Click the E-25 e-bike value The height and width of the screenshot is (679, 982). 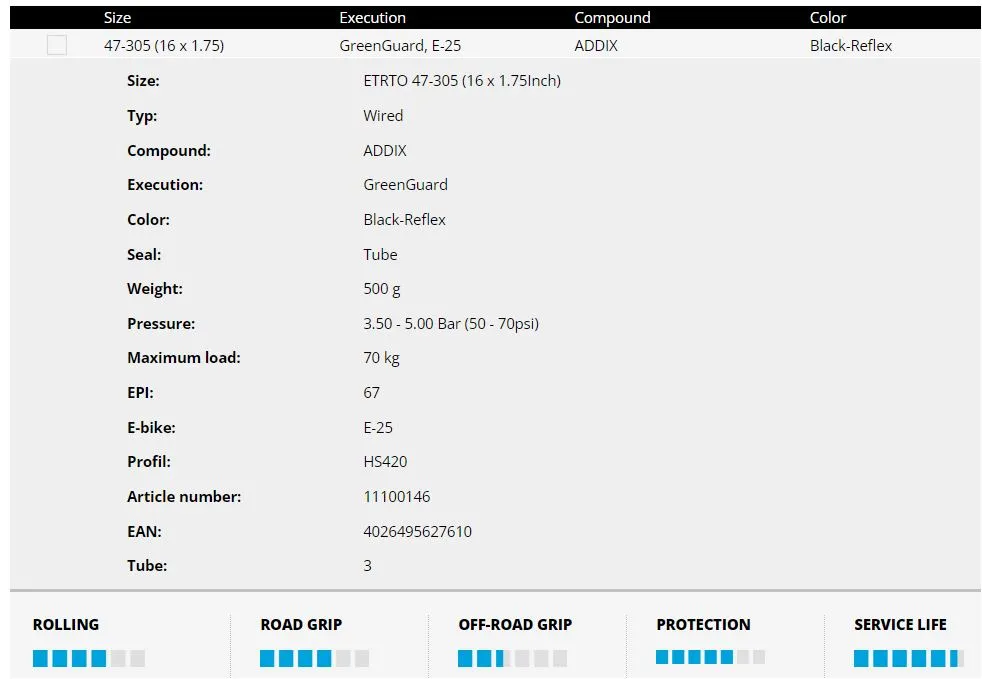[378, 428]
